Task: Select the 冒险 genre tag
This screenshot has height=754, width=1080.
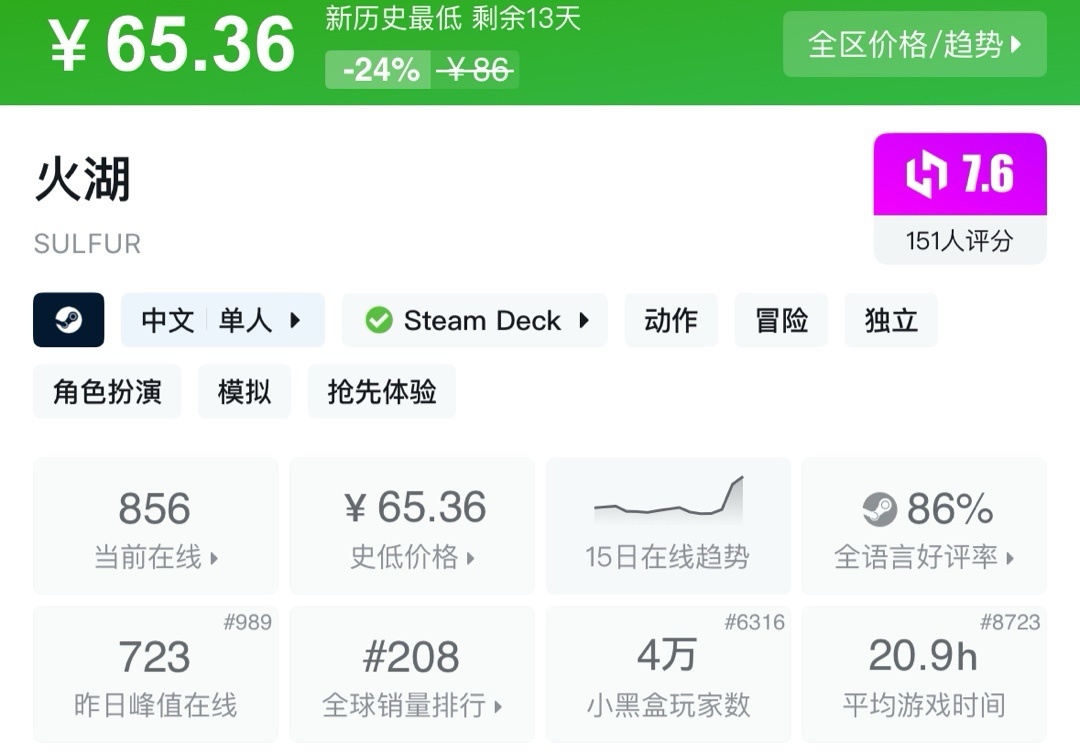Action: [781, 320]
